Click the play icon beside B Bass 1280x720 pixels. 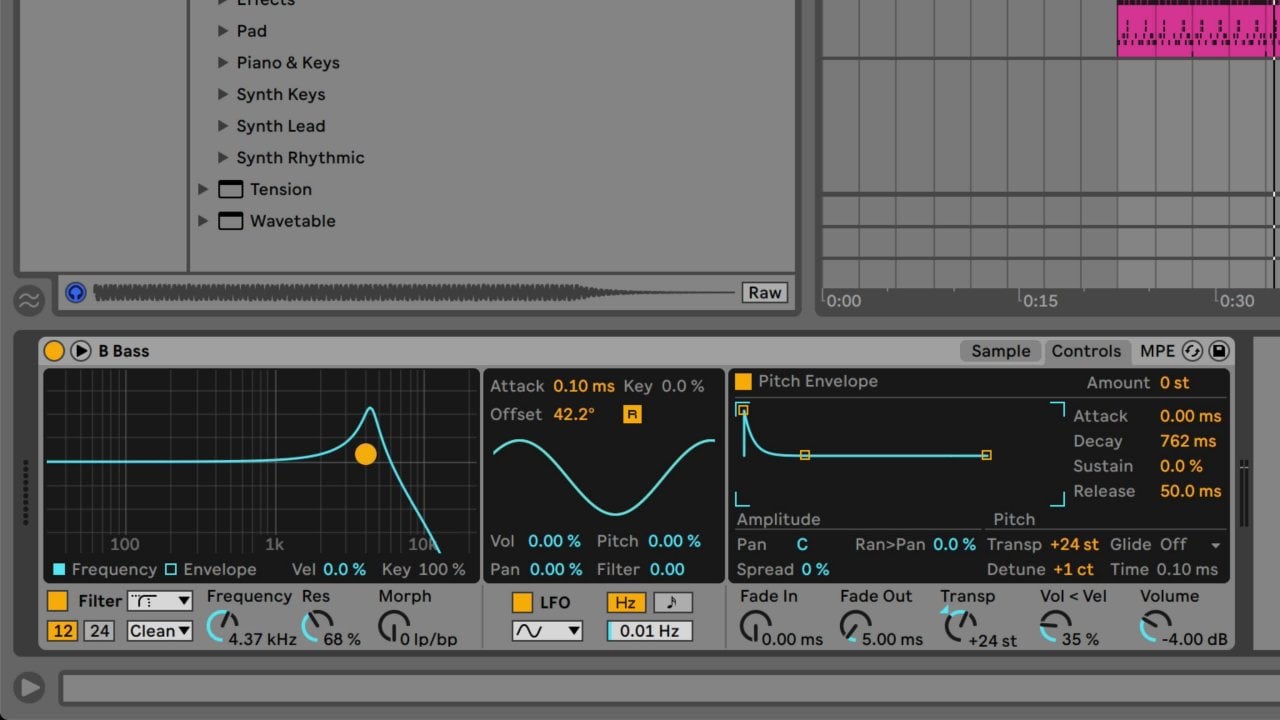tap(81, 351)
